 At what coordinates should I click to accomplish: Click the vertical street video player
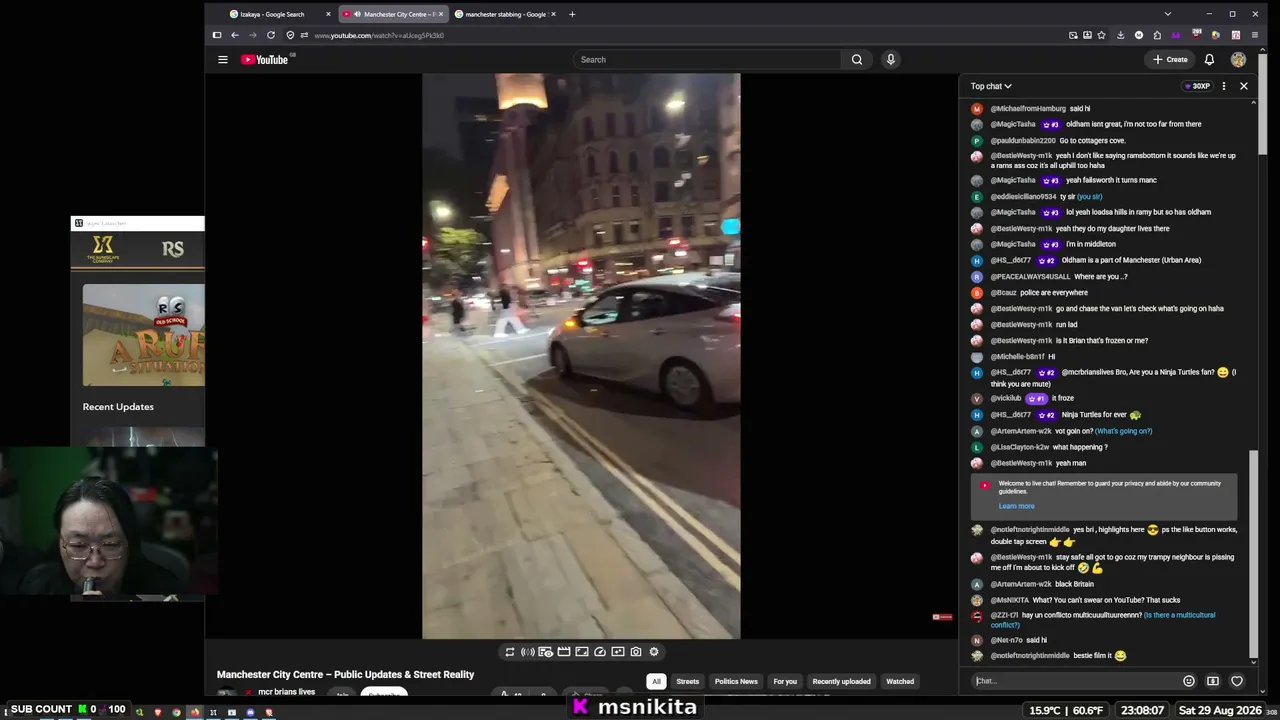pos(581,356)
